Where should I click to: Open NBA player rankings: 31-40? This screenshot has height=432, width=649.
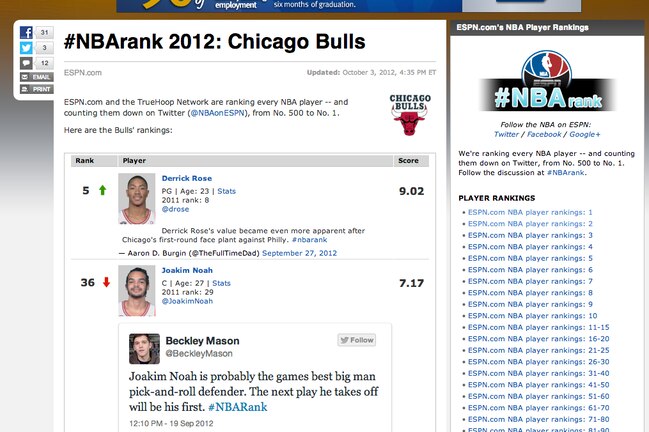tap(538, 373)
